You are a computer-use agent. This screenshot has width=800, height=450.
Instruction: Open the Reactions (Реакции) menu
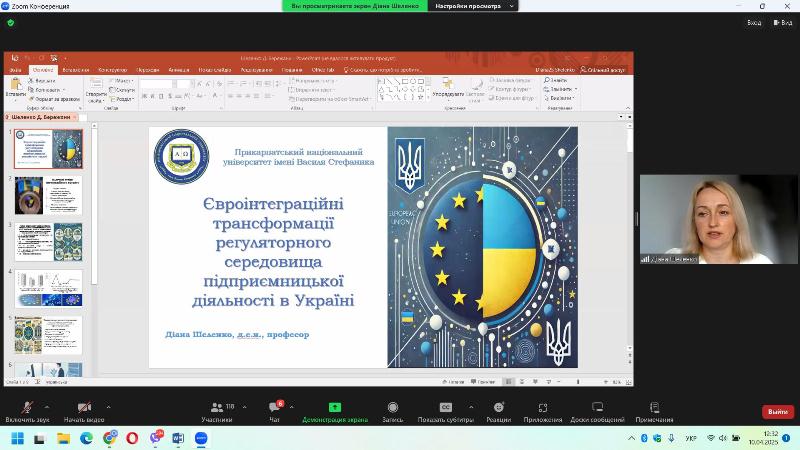498,408
